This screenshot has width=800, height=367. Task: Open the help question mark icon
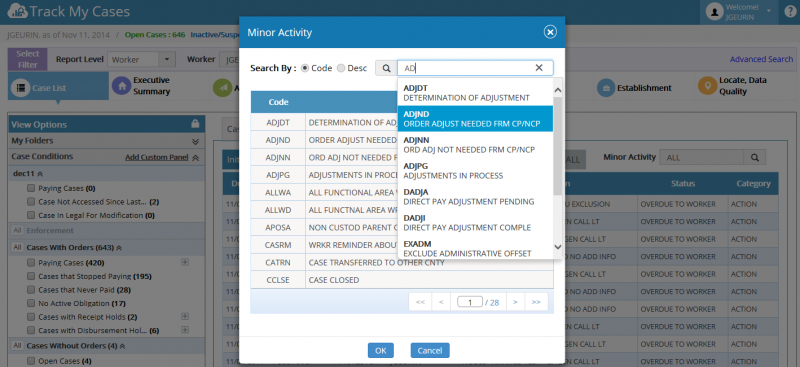click(789, 12)
